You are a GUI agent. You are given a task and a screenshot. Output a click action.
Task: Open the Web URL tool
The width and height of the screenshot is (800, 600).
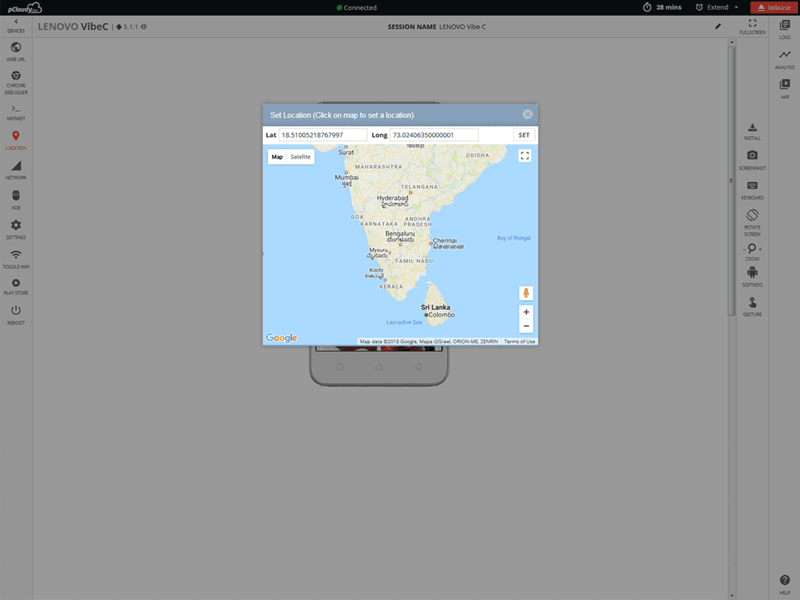pyautogui.click(x=16, y=52)
